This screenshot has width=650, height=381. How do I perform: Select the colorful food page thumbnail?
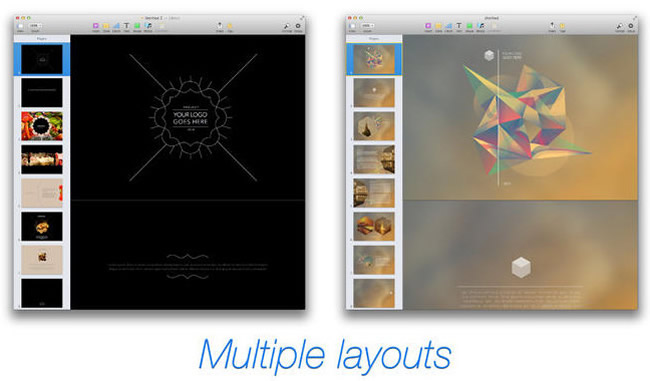[42, 126]
